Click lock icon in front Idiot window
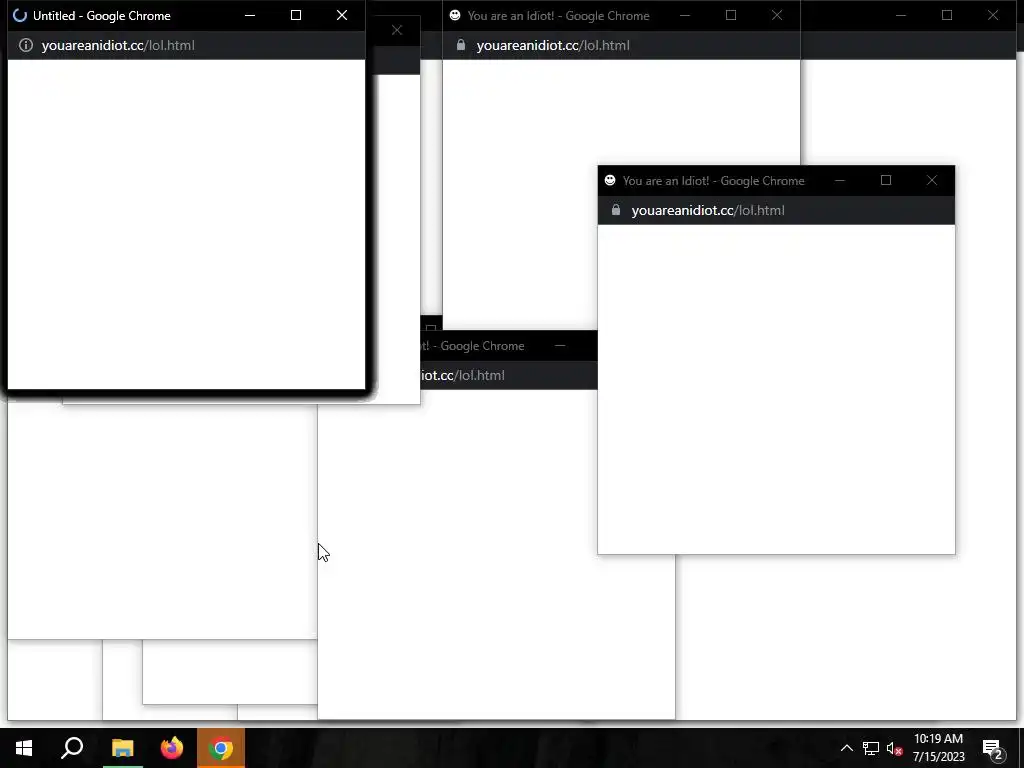Image resolution: width=1024 pixels, height=768 pixels. click(x=615, y=210)
